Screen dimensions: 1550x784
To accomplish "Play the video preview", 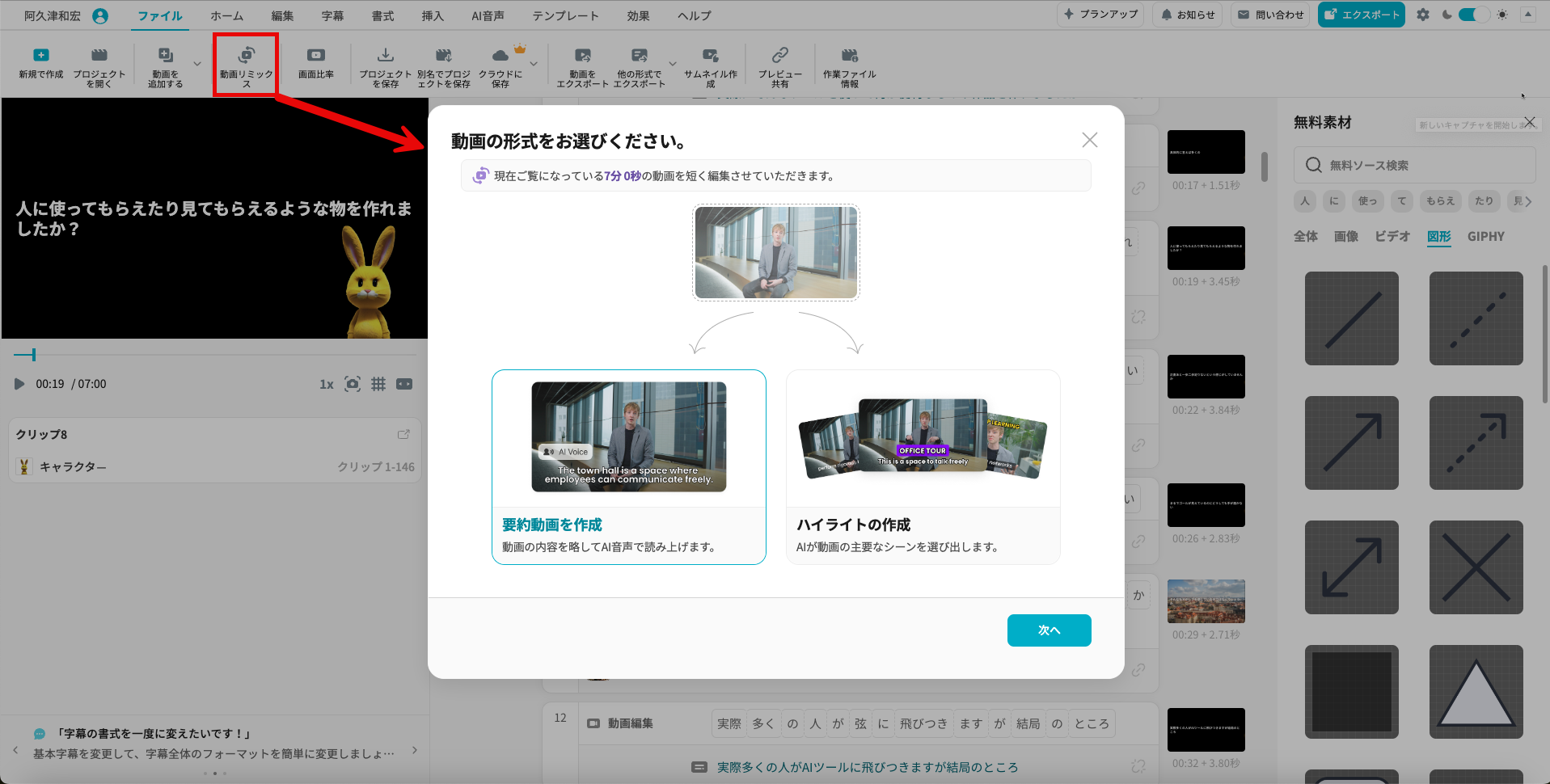I will [x=19, y=384].
